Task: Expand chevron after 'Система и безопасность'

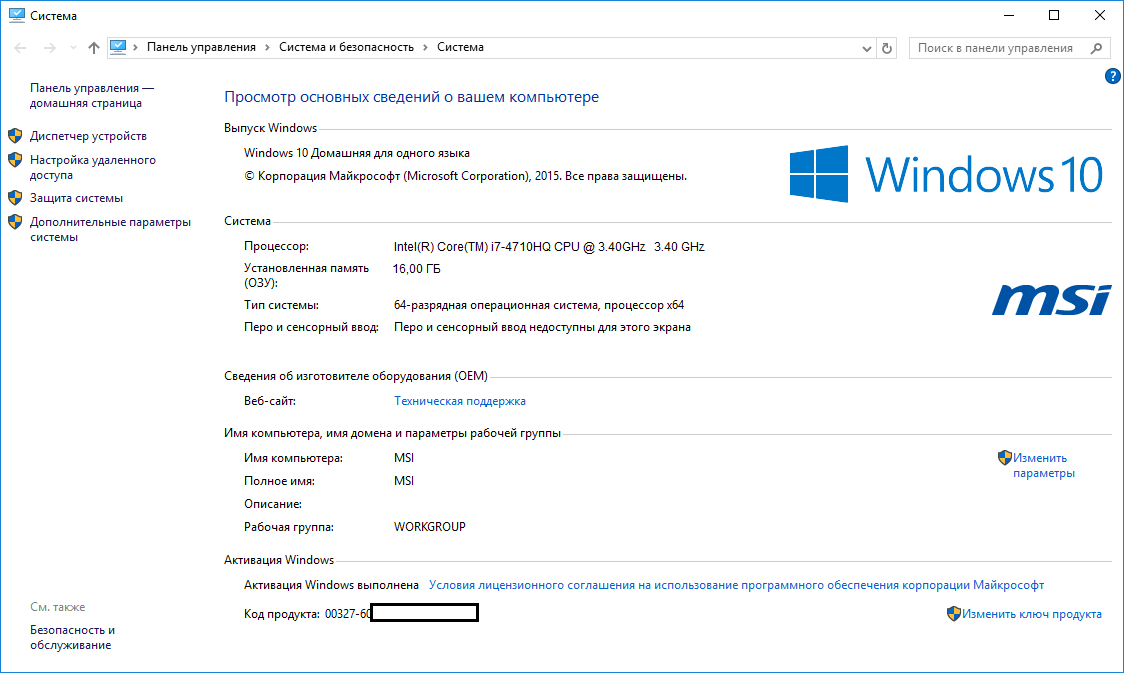Action: [x=425, y=47]
